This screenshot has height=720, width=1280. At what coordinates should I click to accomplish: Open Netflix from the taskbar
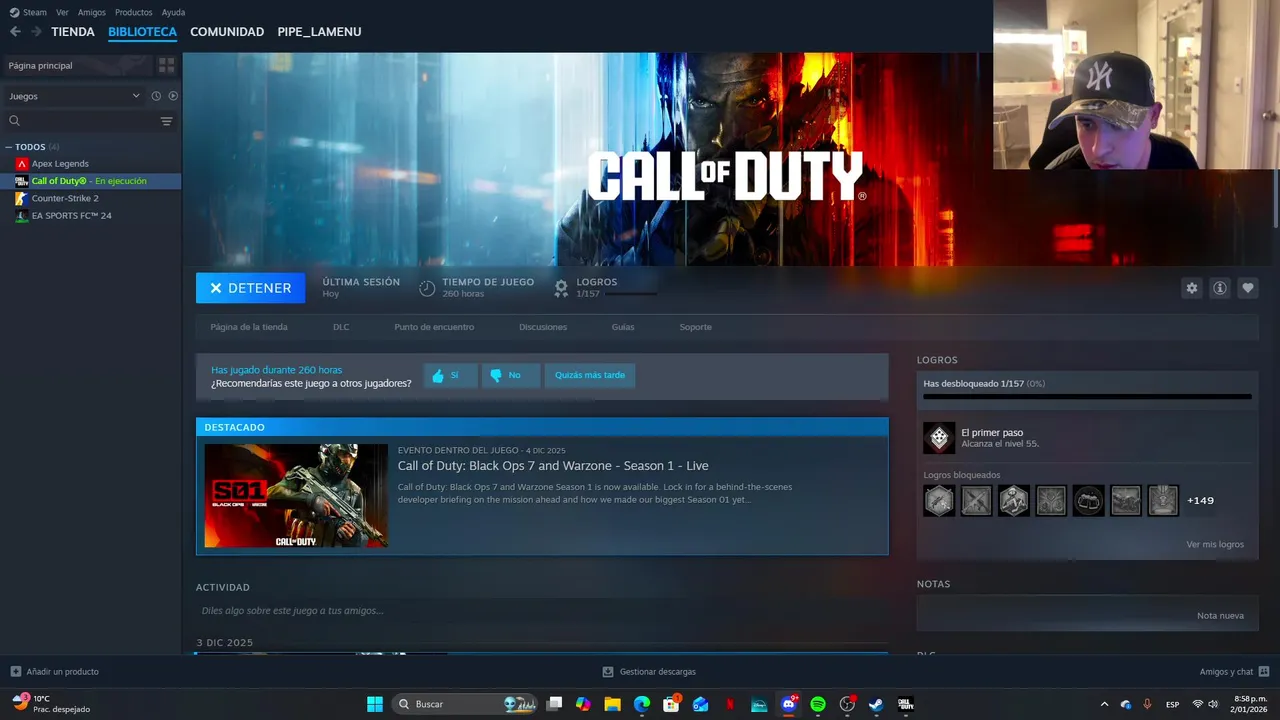click(x=730, y=704)
